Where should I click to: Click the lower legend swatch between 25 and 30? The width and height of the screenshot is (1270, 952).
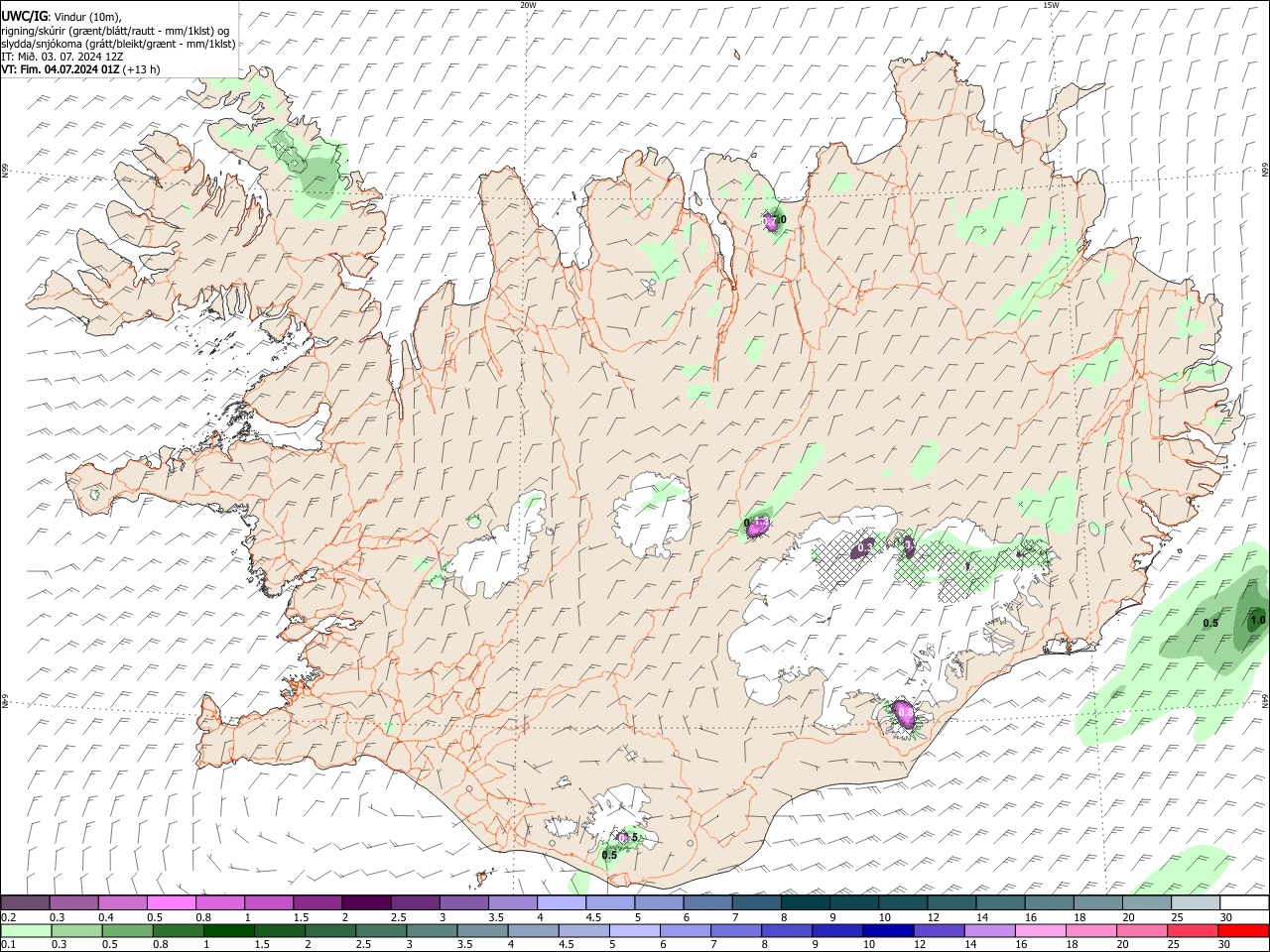pos(1193,930)
